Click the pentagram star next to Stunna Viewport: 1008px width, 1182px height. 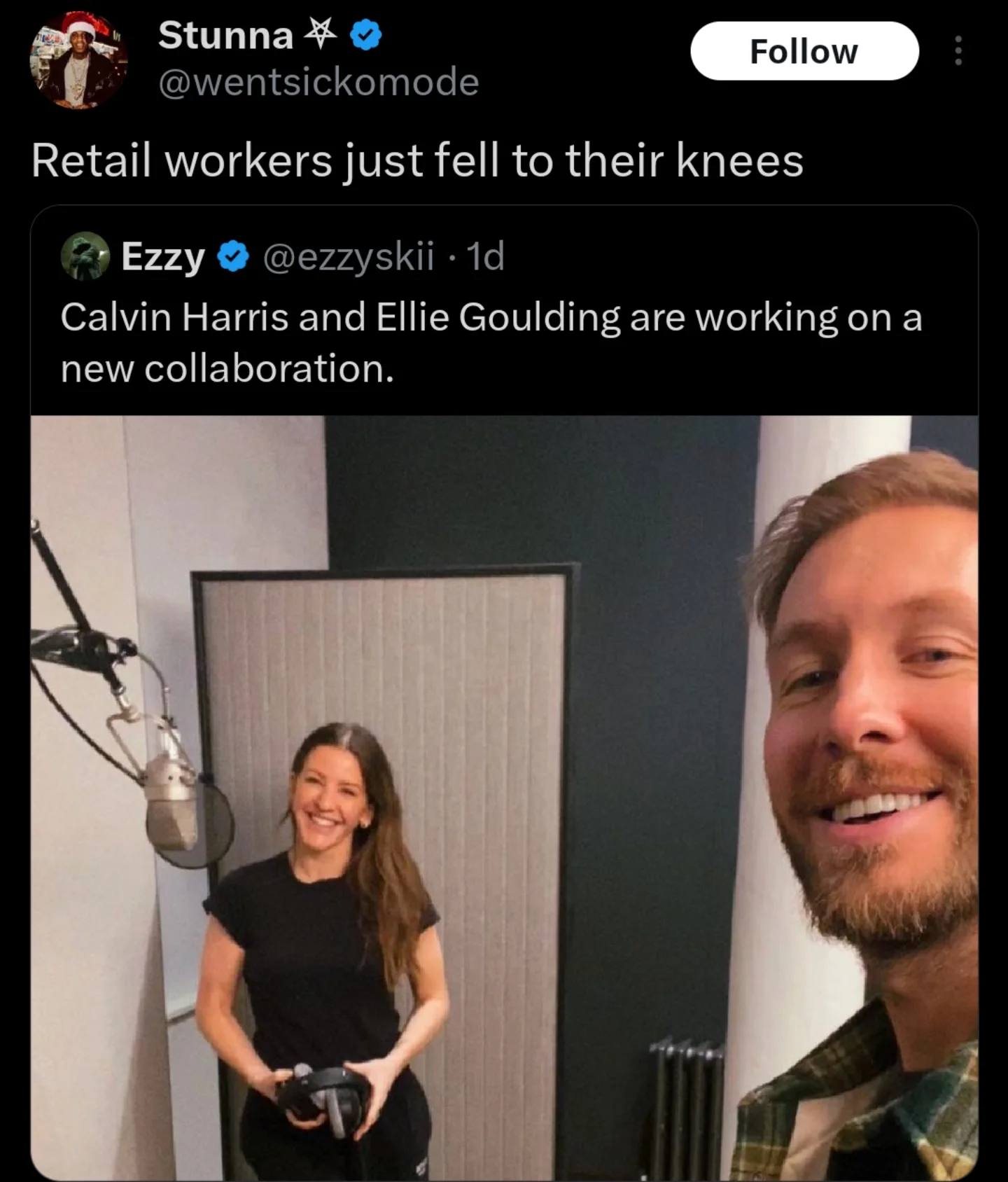point(320,34)
